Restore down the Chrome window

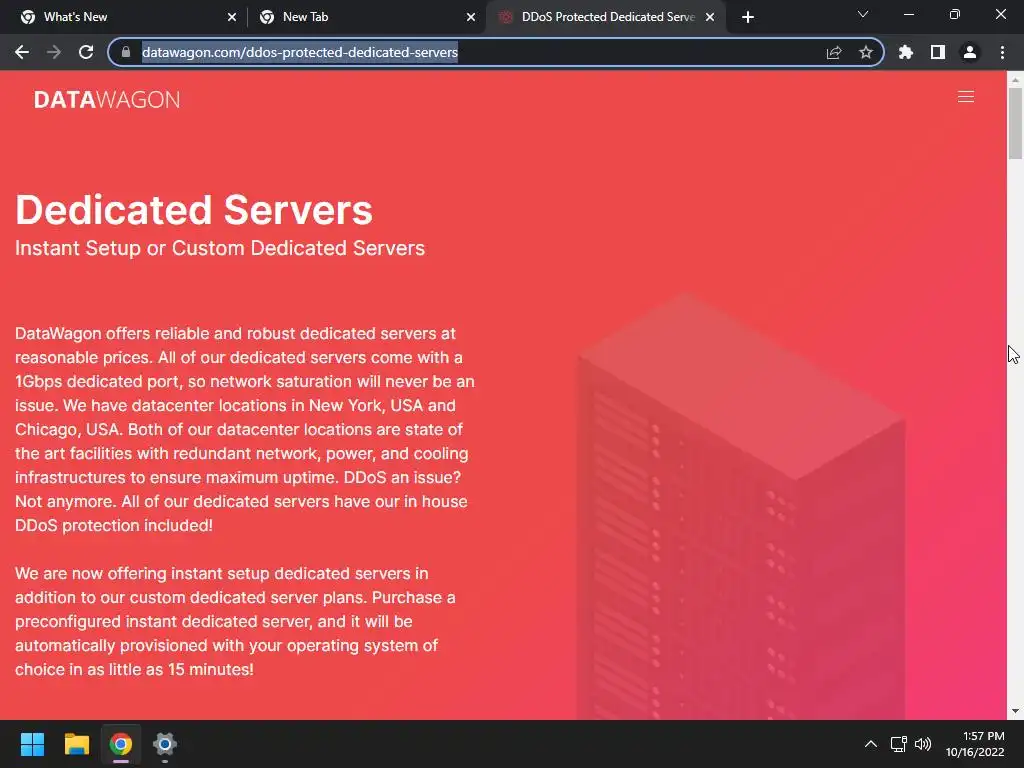(955, 14)
